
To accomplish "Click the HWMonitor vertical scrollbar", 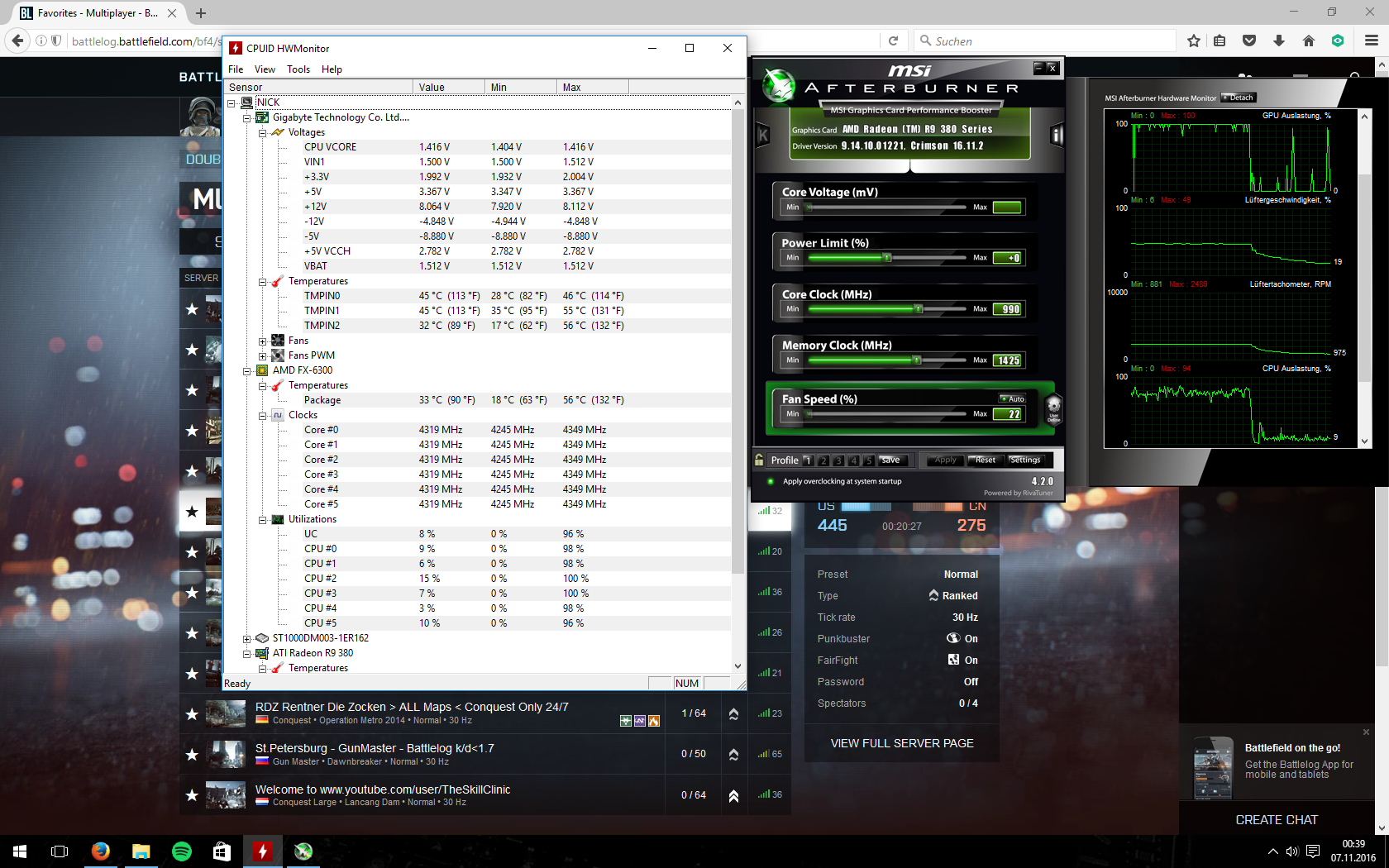I will 737,384.
